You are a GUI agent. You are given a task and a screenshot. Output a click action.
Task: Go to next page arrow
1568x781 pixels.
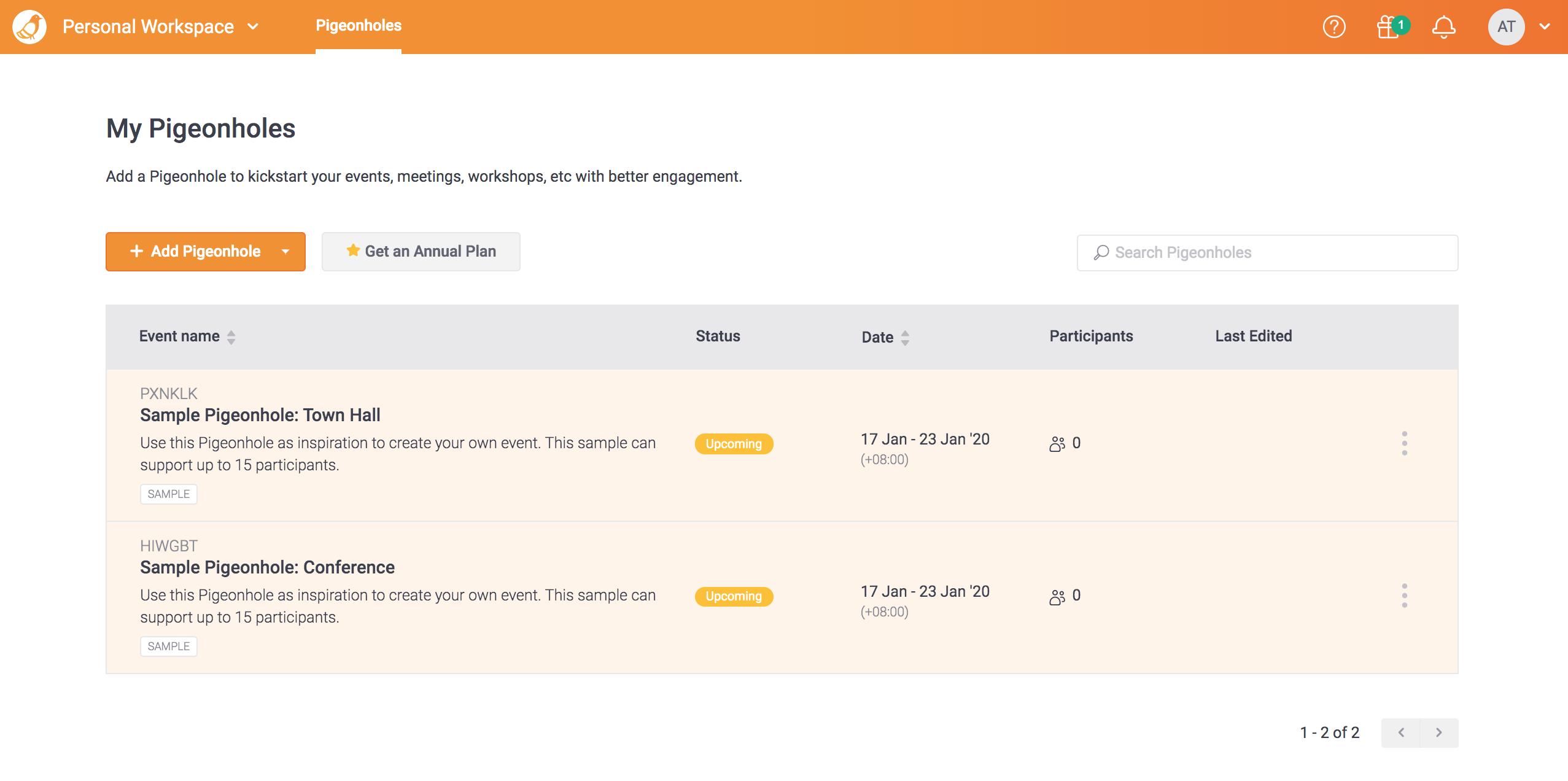coord(1439,732)
